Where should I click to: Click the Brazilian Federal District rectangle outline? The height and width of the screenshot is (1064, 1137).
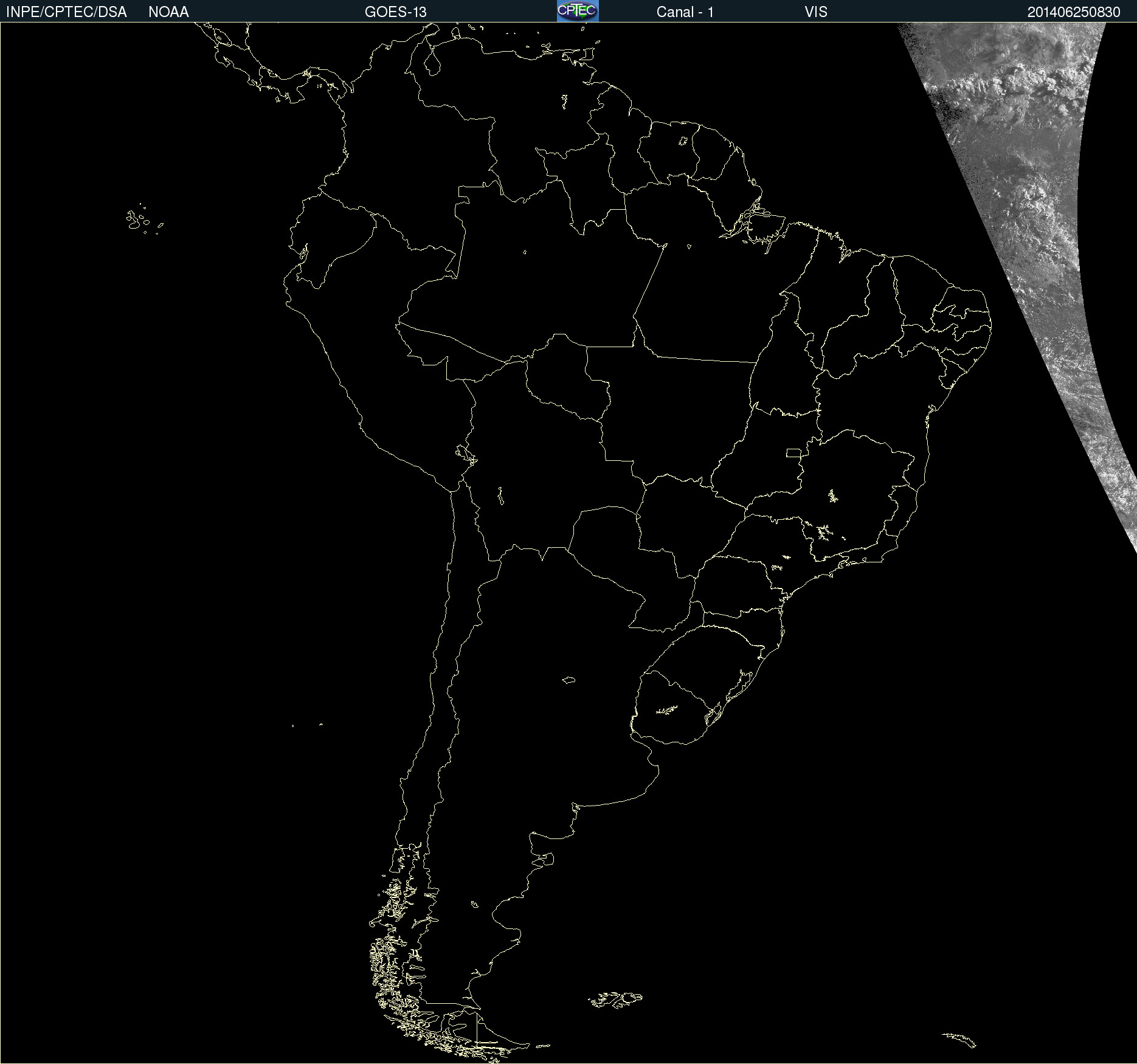(793, 452)
